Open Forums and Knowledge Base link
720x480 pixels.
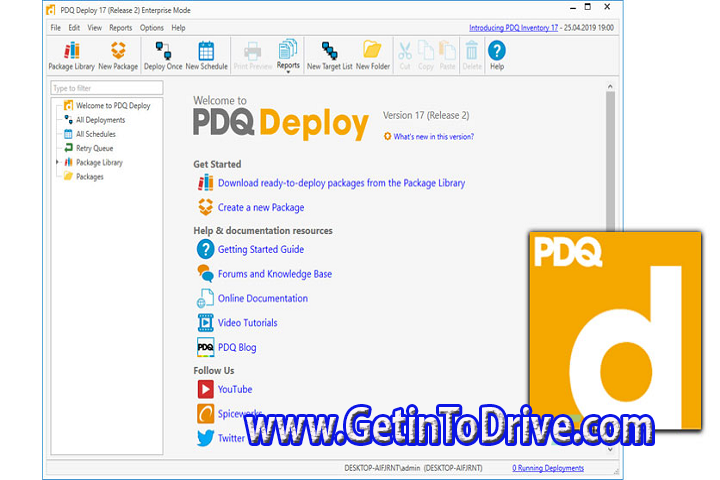tap(275, 274)
